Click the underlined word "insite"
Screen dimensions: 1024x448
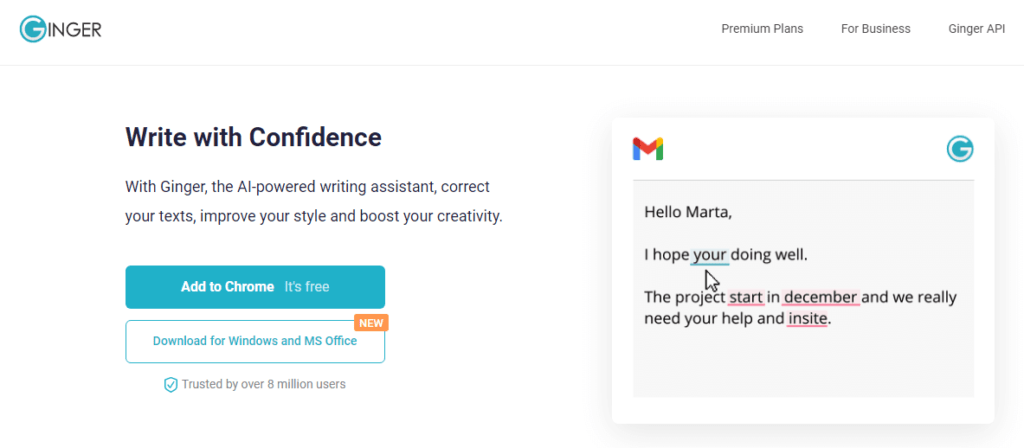pyautogui.click(x=808, y=320)
